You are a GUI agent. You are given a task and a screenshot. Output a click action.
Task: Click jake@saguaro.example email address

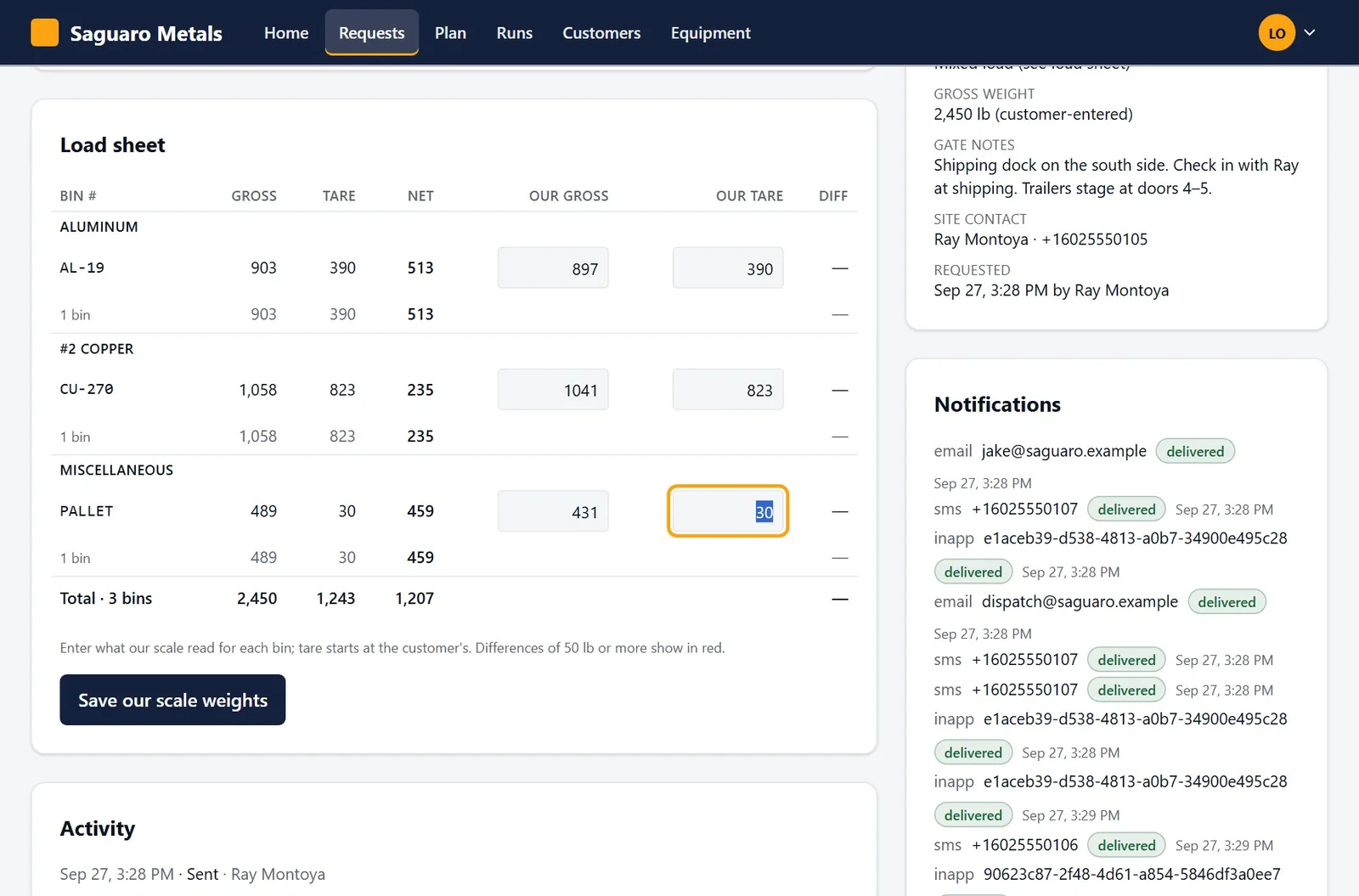click(1064, 451)
